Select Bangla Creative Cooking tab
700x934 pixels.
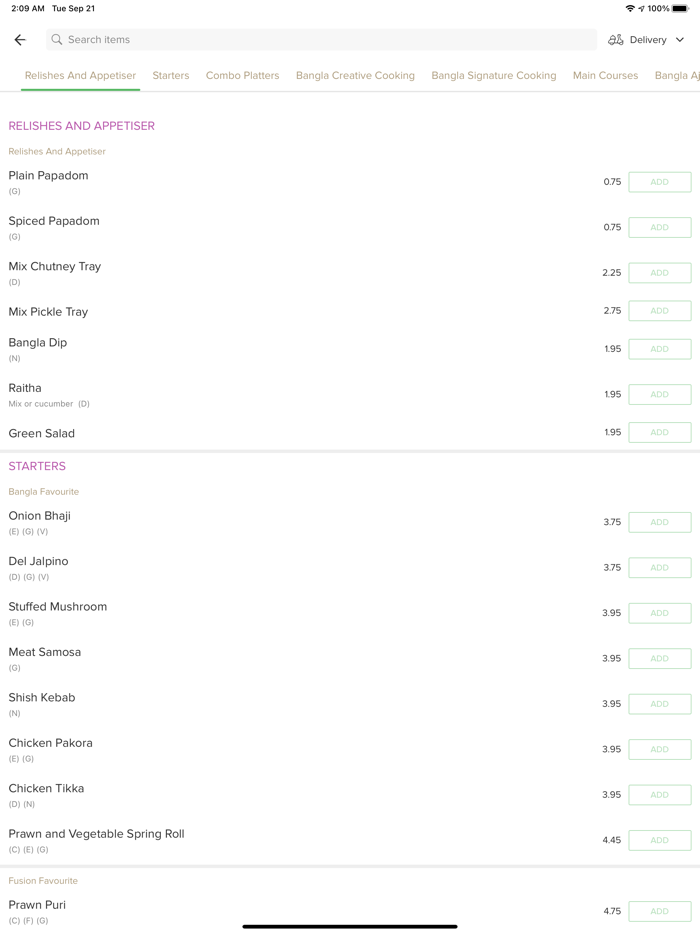(x=355, y=75)
